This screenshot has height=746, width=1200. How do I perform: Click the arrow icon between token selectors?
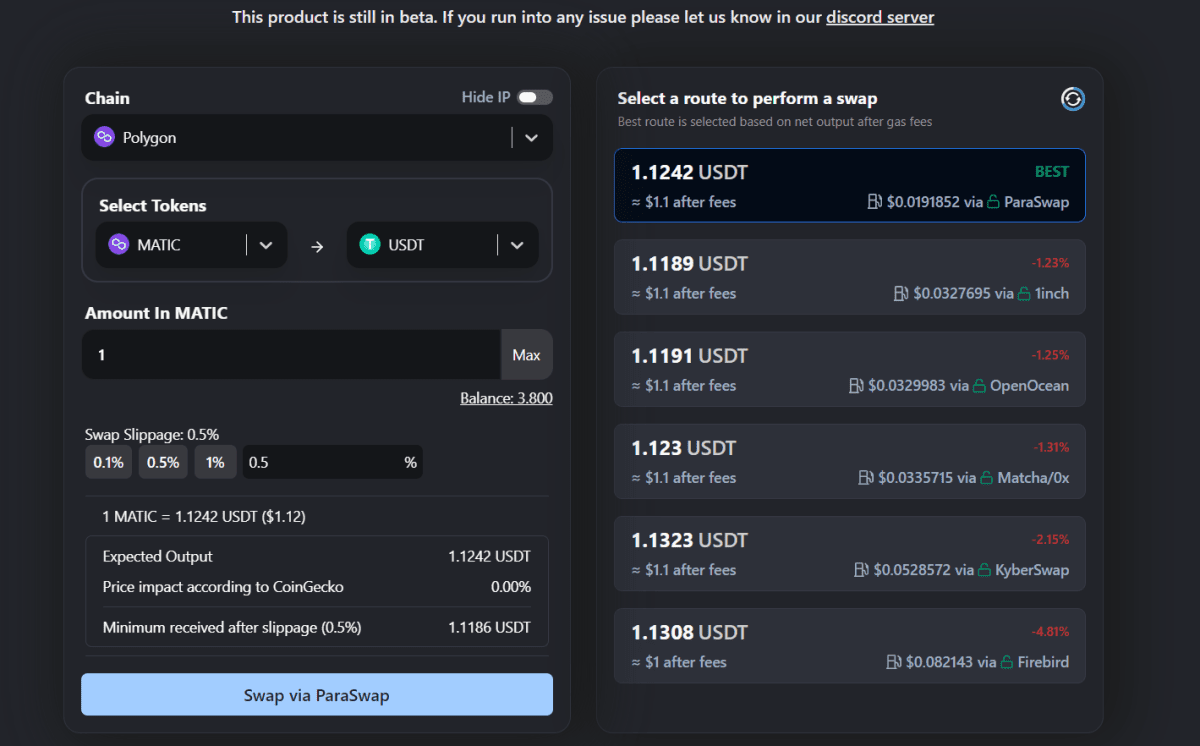(x=317, y=244)
